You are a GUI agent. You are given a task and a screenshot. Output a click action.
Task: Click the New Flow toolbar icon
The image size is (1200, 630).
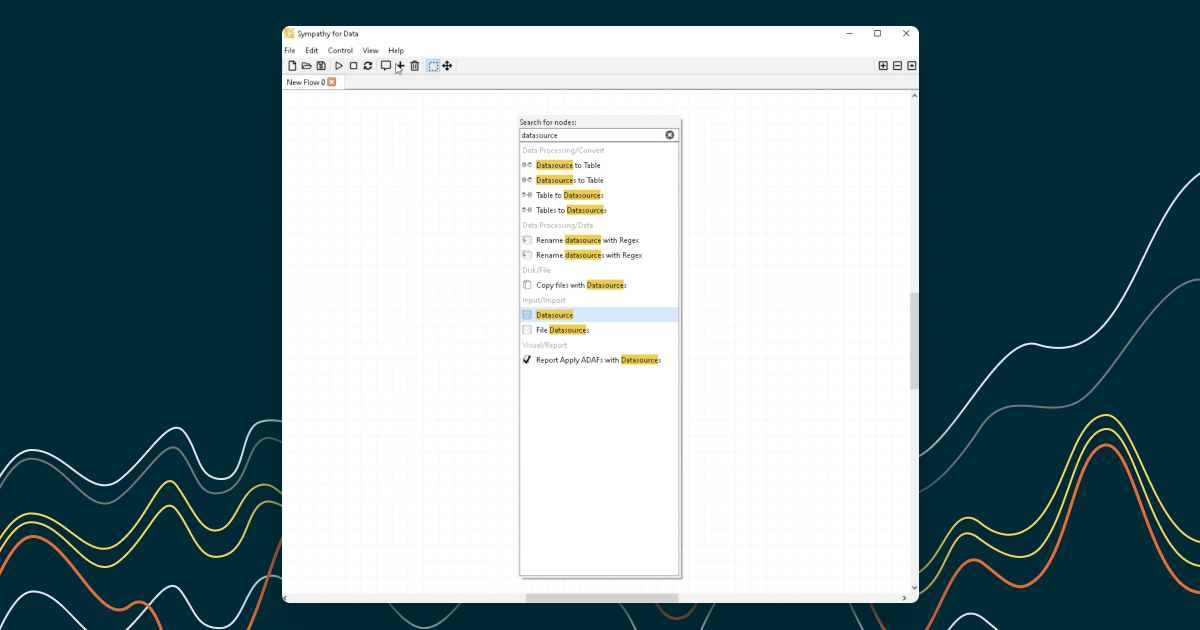[292, 66]
